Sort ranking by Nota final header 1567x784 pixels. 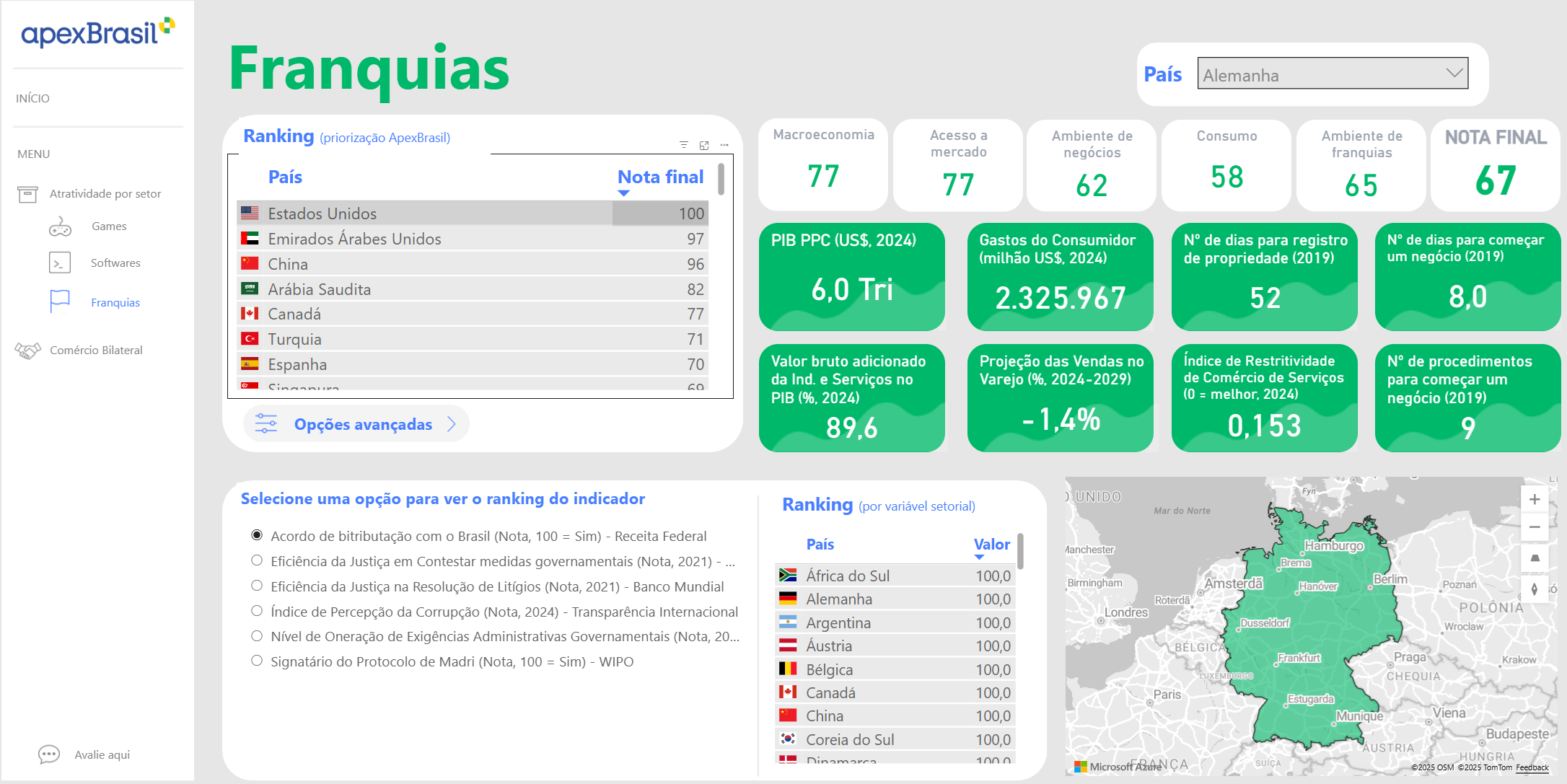[x=659, y=177]
